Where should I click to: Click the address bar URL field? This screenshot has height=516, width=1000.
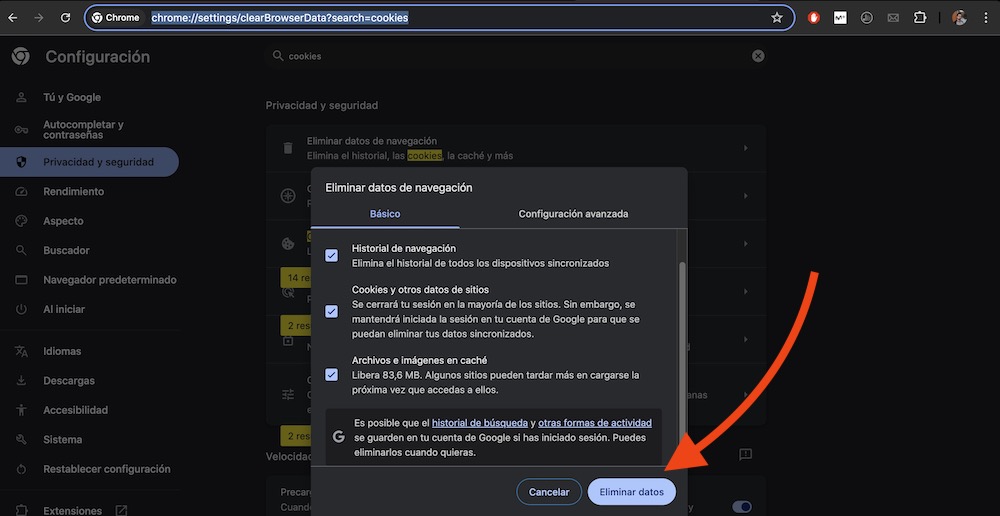coord(439,18)
